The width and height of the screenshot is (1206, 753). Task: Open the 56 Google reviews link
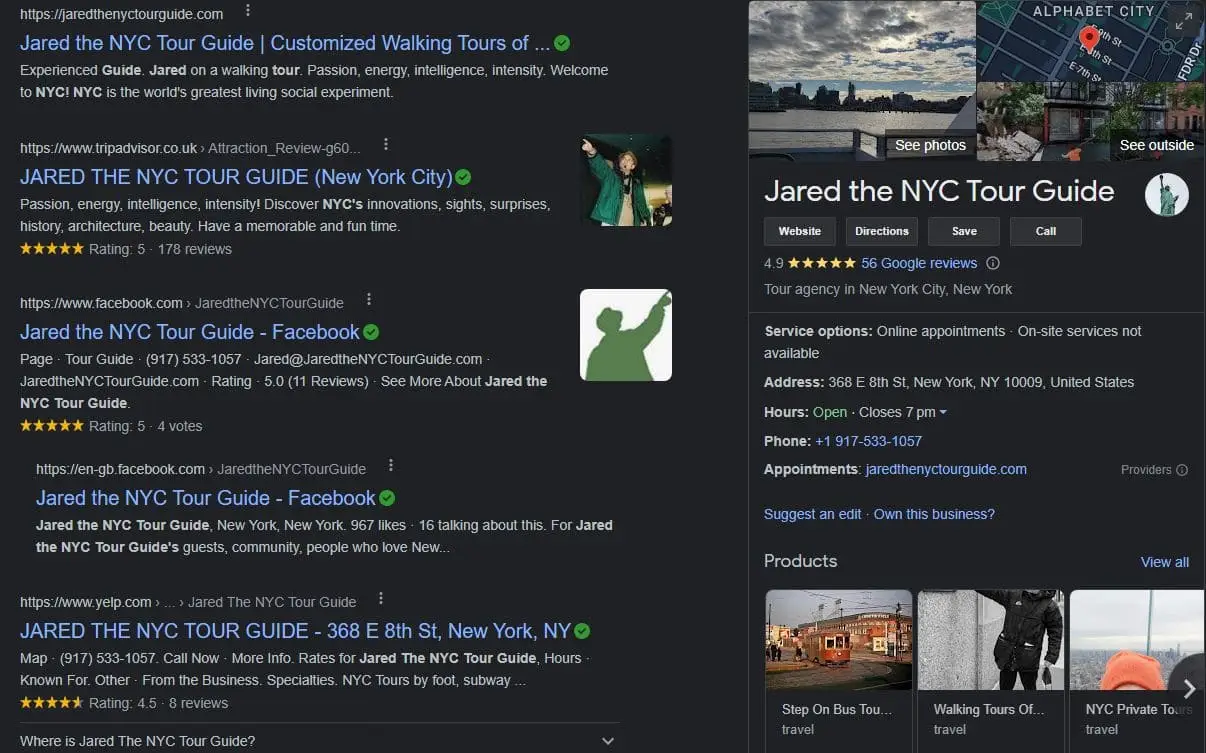click(919, 263)
